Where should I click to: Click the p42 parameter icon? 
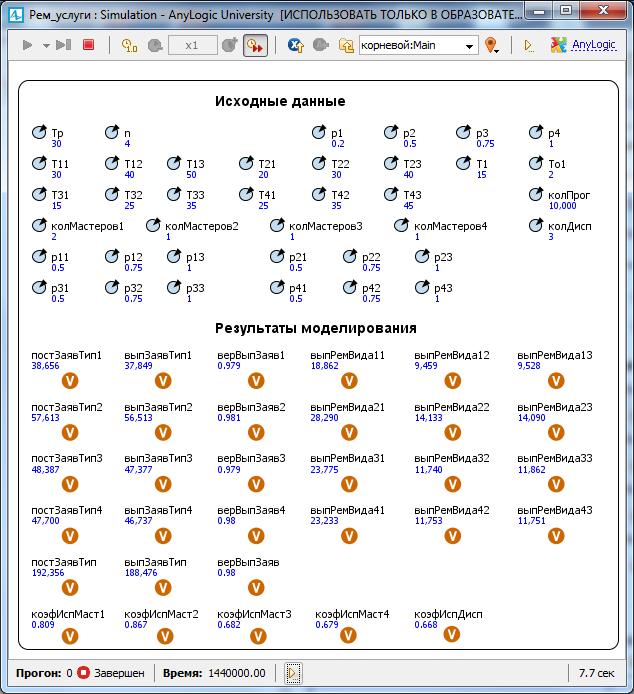click(349, 287)
